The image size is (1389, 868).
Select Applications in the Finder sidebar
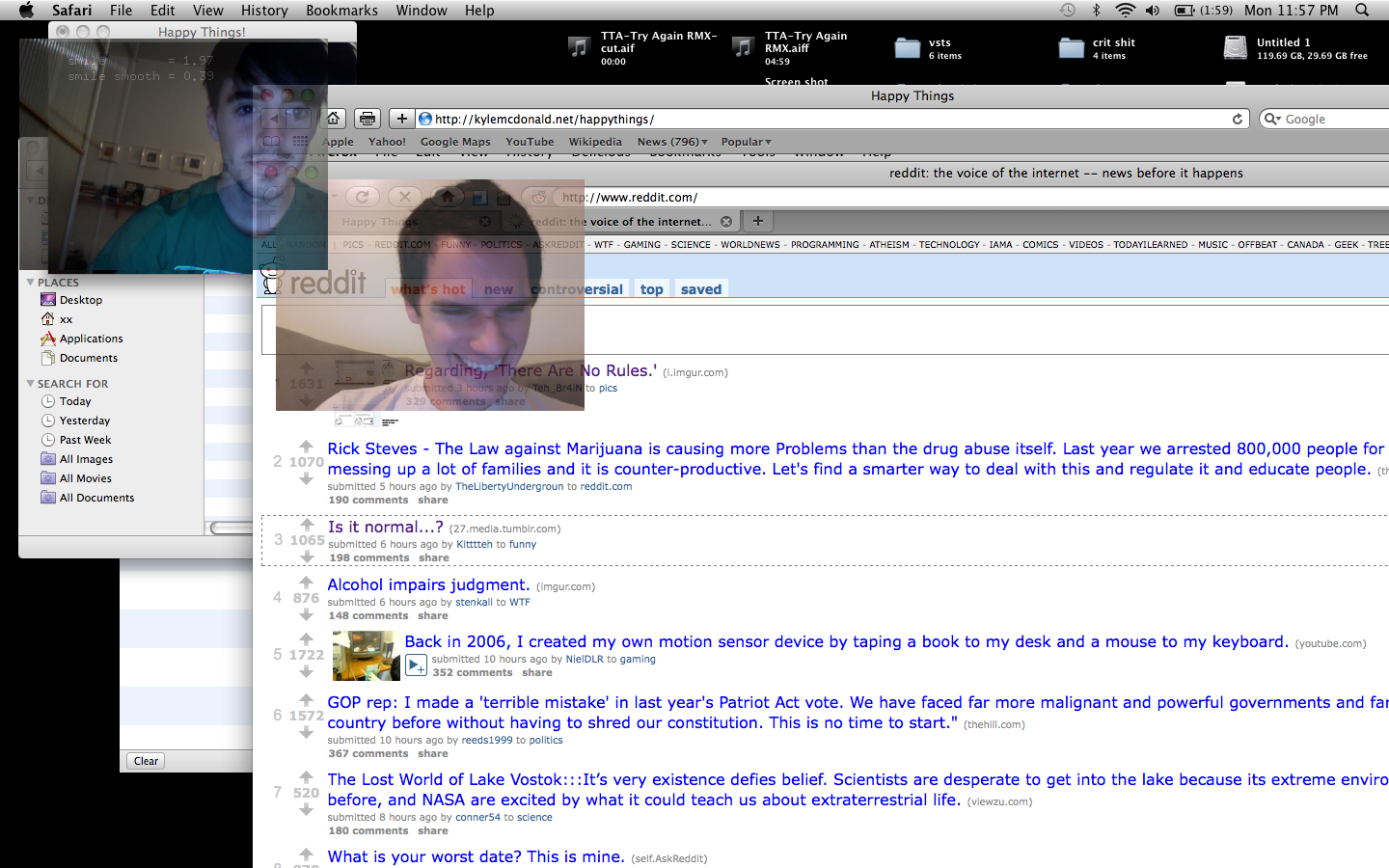[x=91, y=339]
